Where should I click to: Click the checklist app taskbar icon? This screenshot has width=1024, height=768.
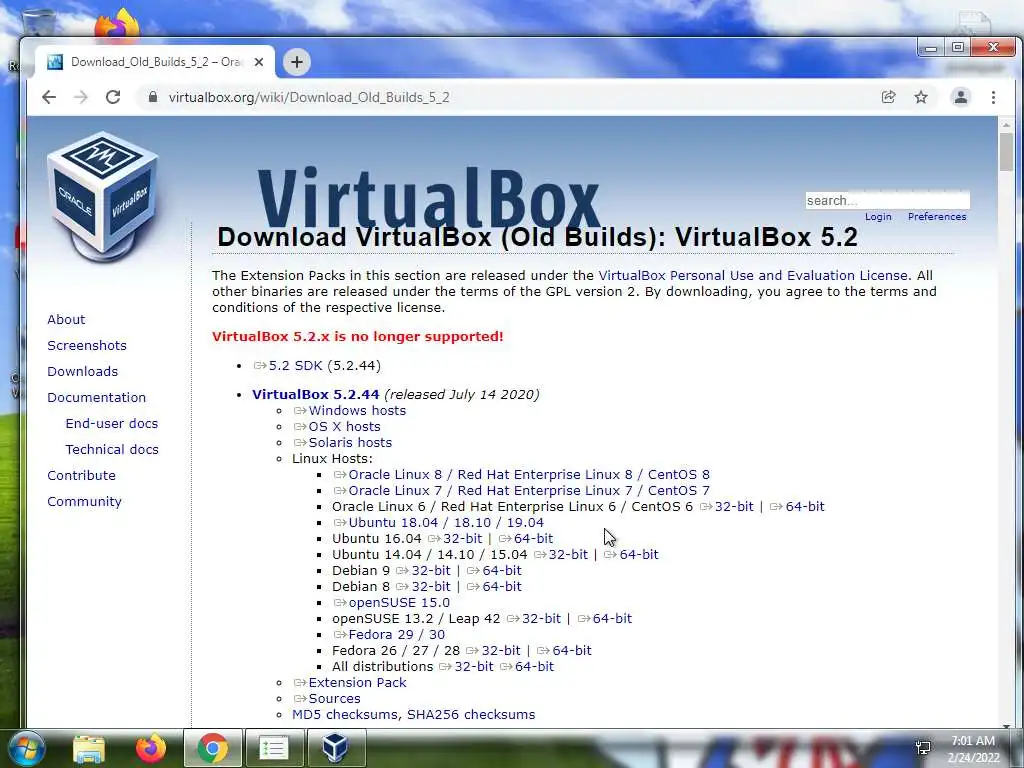274,748
